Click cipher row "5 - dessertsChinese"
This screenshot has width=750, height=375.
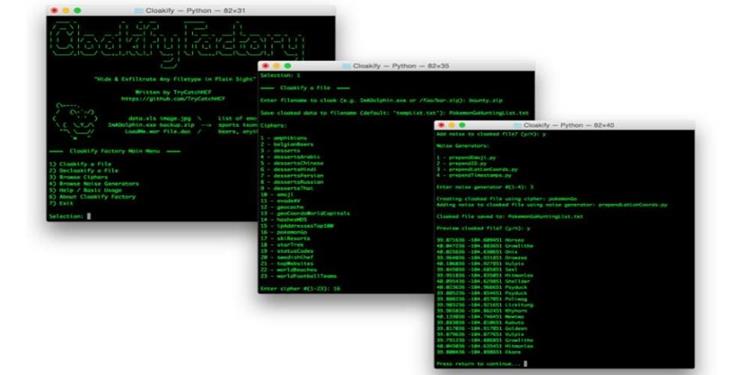pyautogui.click(x=292, y=163)
